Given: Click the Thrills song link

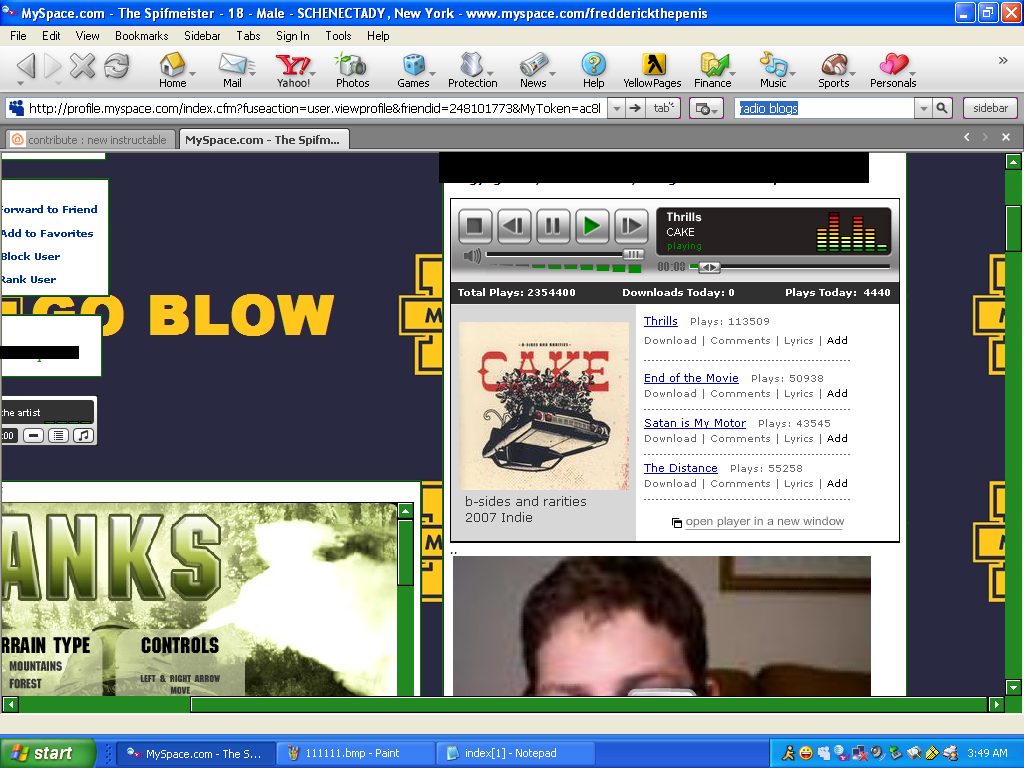Looking at the screenshot, I should click(x=660, y=321).
